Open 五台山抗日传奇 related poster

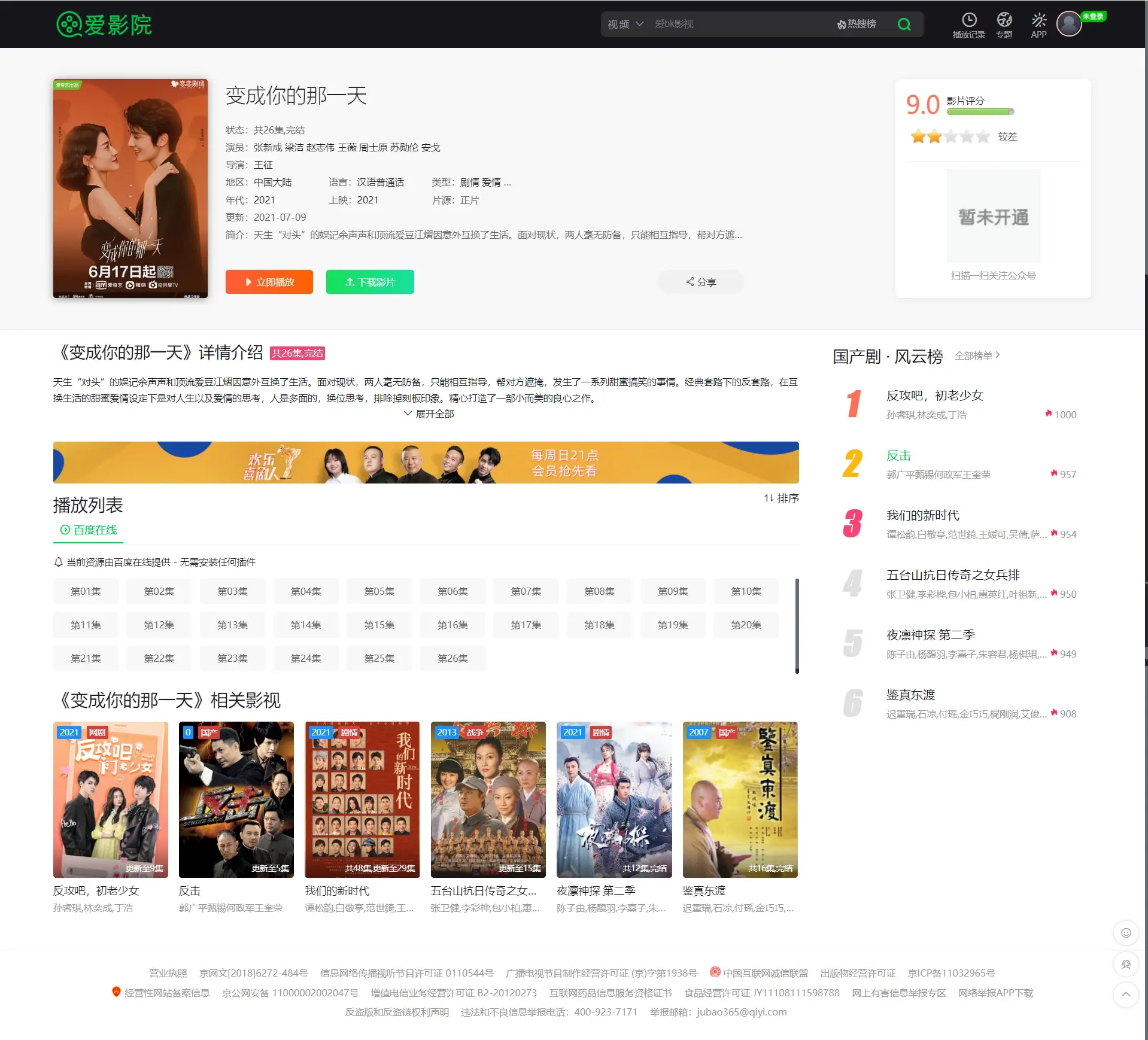point(488,799)
